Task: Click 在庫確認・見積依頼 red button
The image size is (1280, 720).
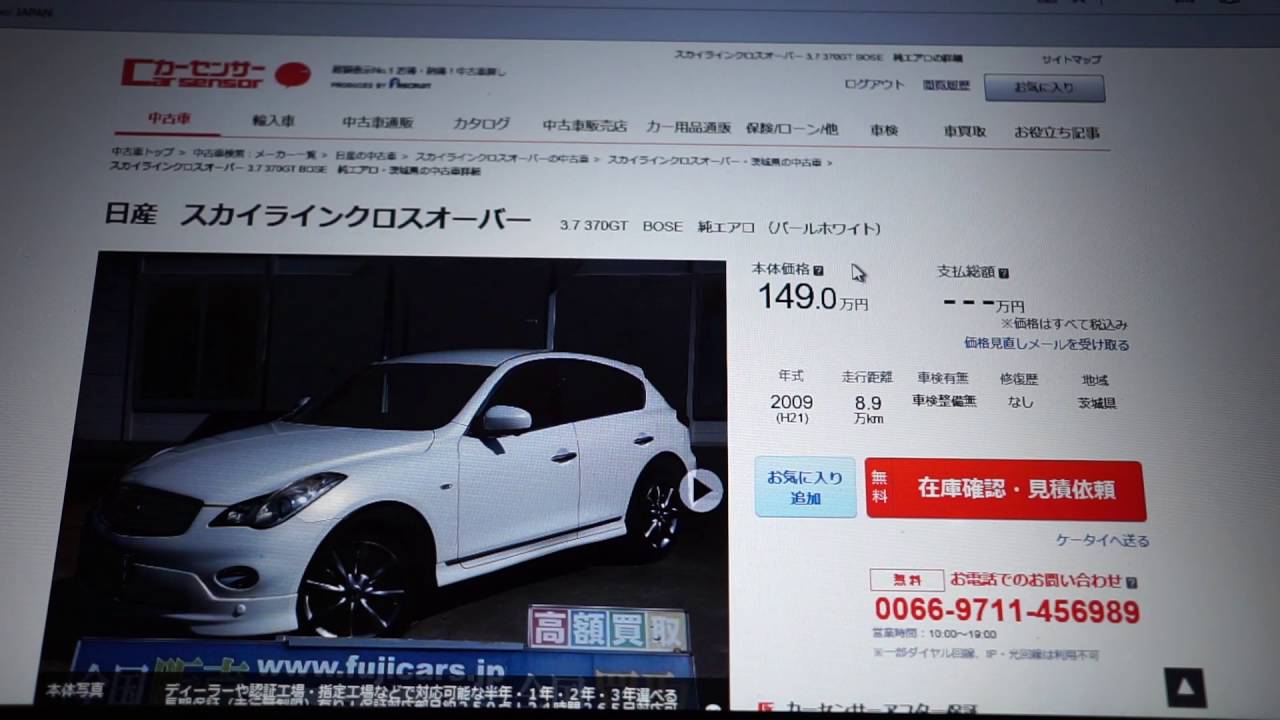Action: [x=1005, y=490]
